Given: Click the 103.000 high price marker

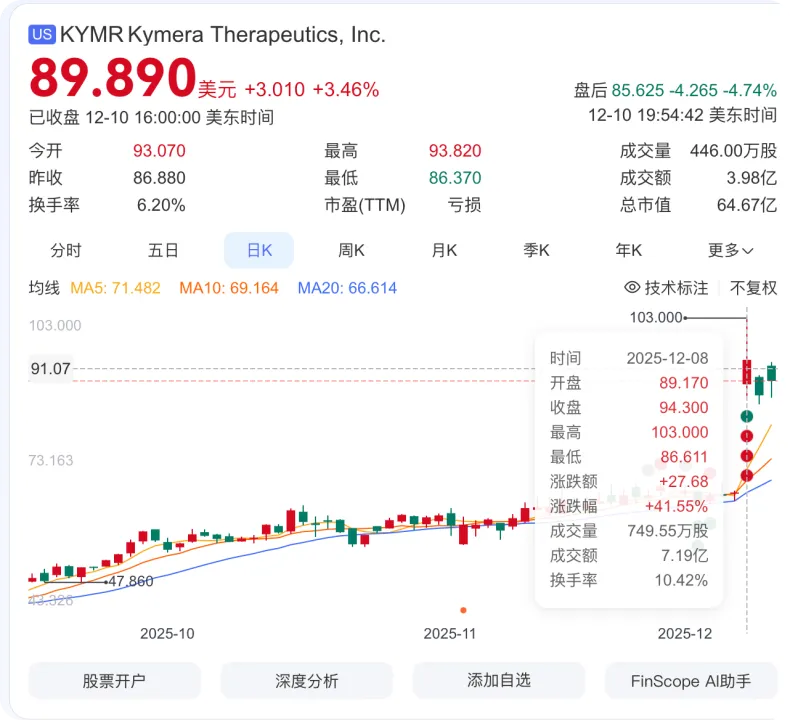Looking at the screenshot, I should coord(656,317).
